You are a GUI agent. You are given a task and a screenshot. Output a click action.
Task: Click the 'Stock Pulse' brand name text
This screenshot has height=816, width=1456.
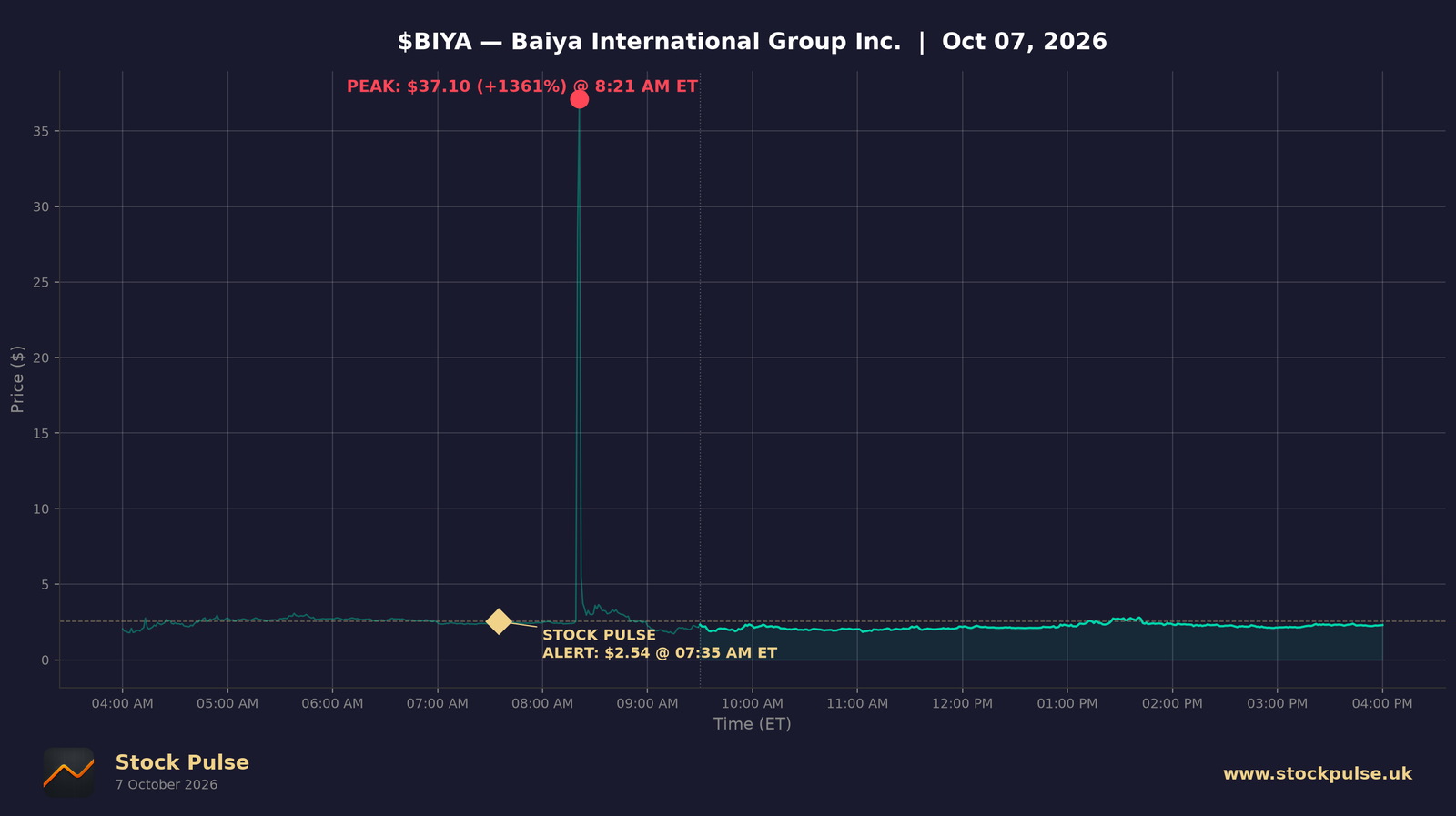(182, 762)
